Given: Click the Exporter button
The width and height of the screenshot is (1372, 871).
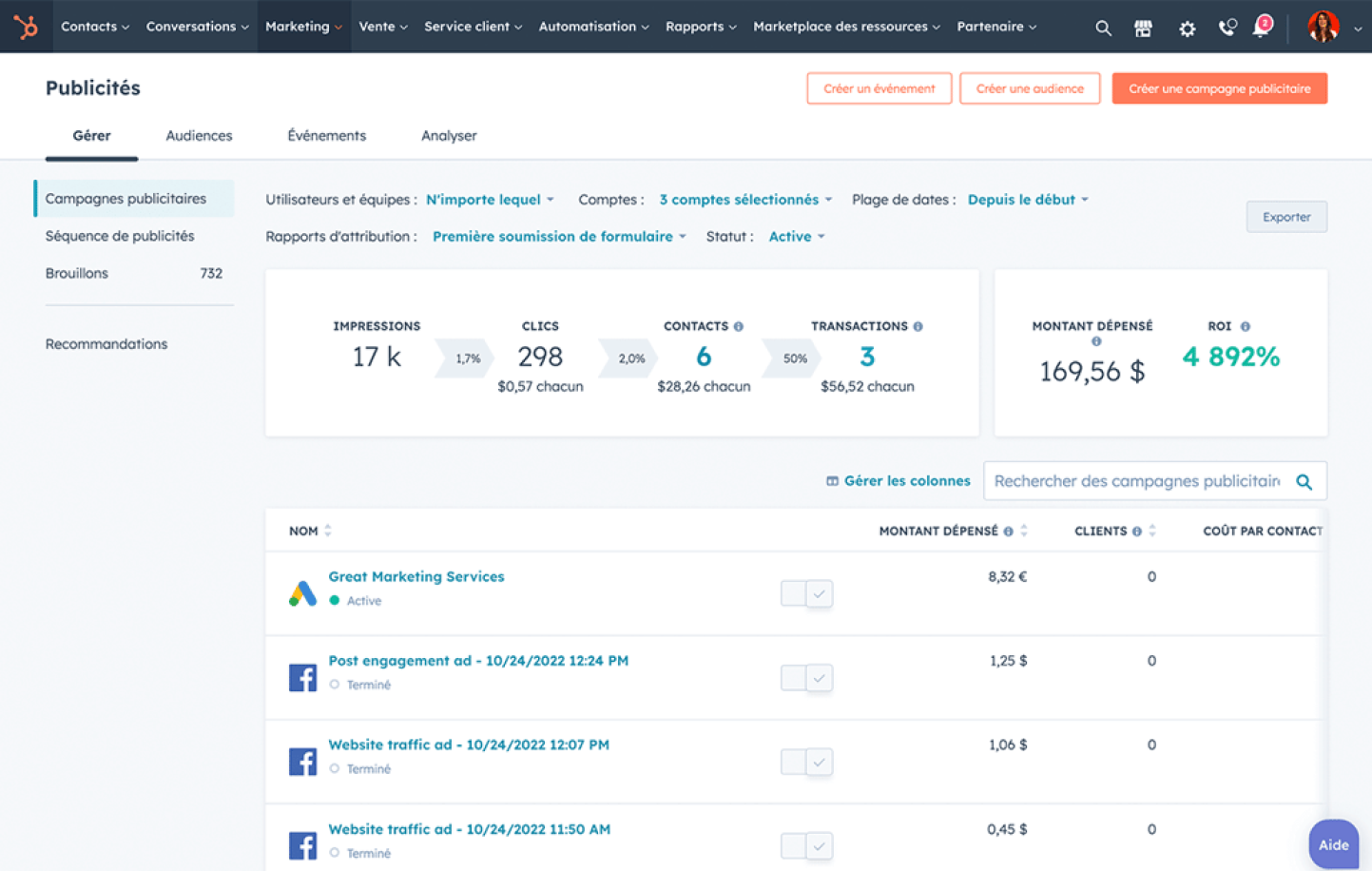Looking at the screenshot, I should tap(1285, 217).
